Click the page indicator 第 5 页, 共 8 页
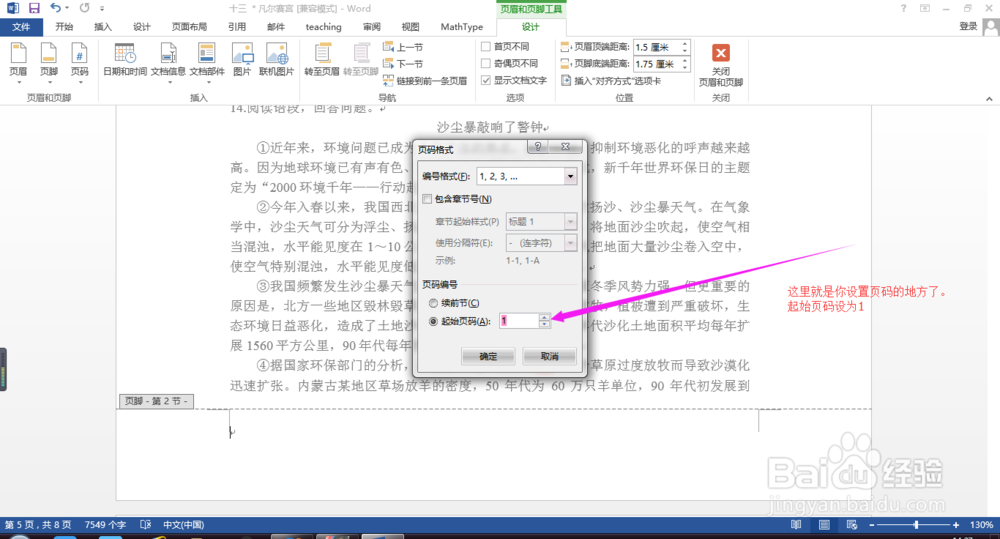 pos(38,525)
